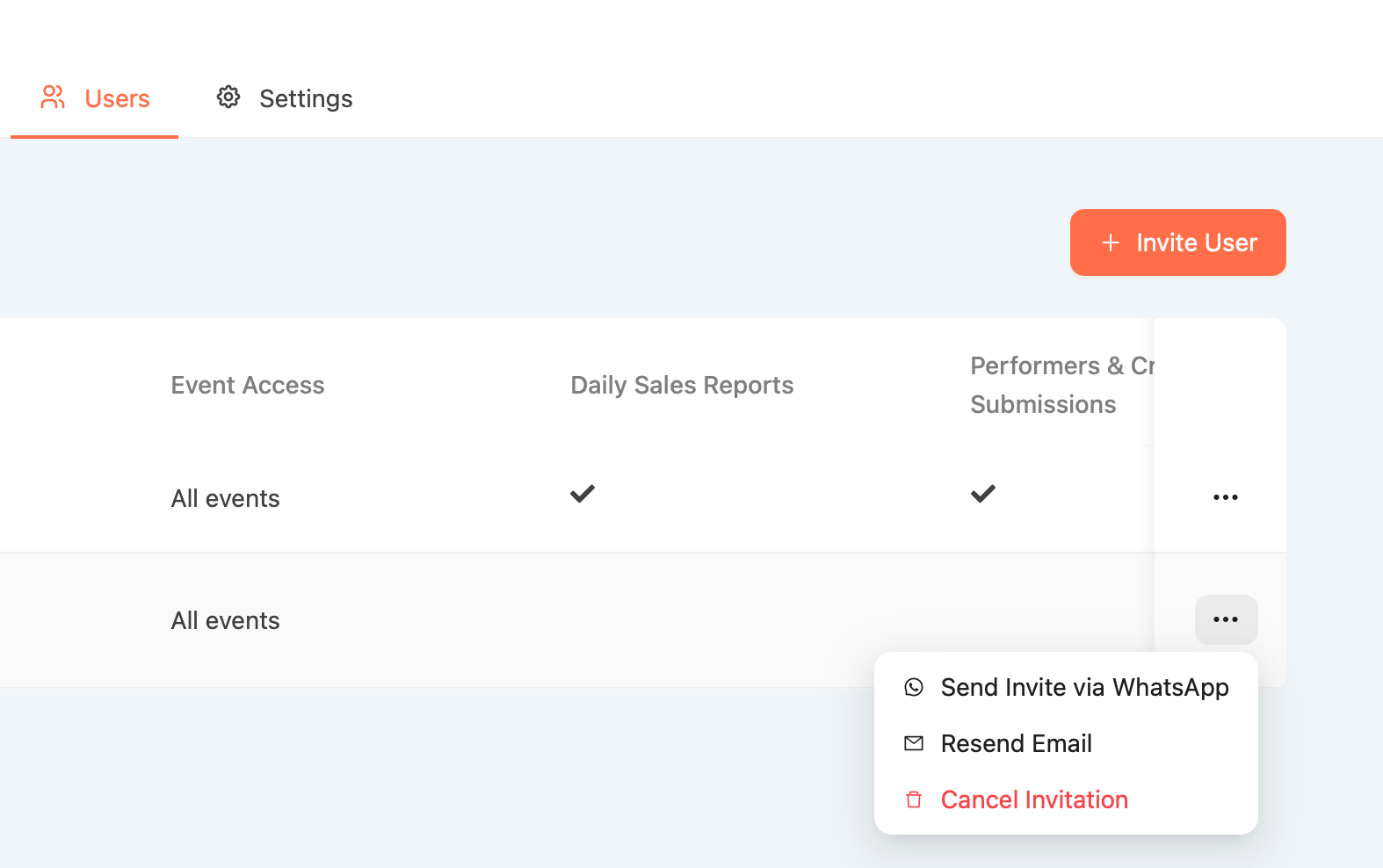Image resolution: width=1383 pixels, height=868 pixels.
Task: Click All events in the second row
Action: pos(226,620)
